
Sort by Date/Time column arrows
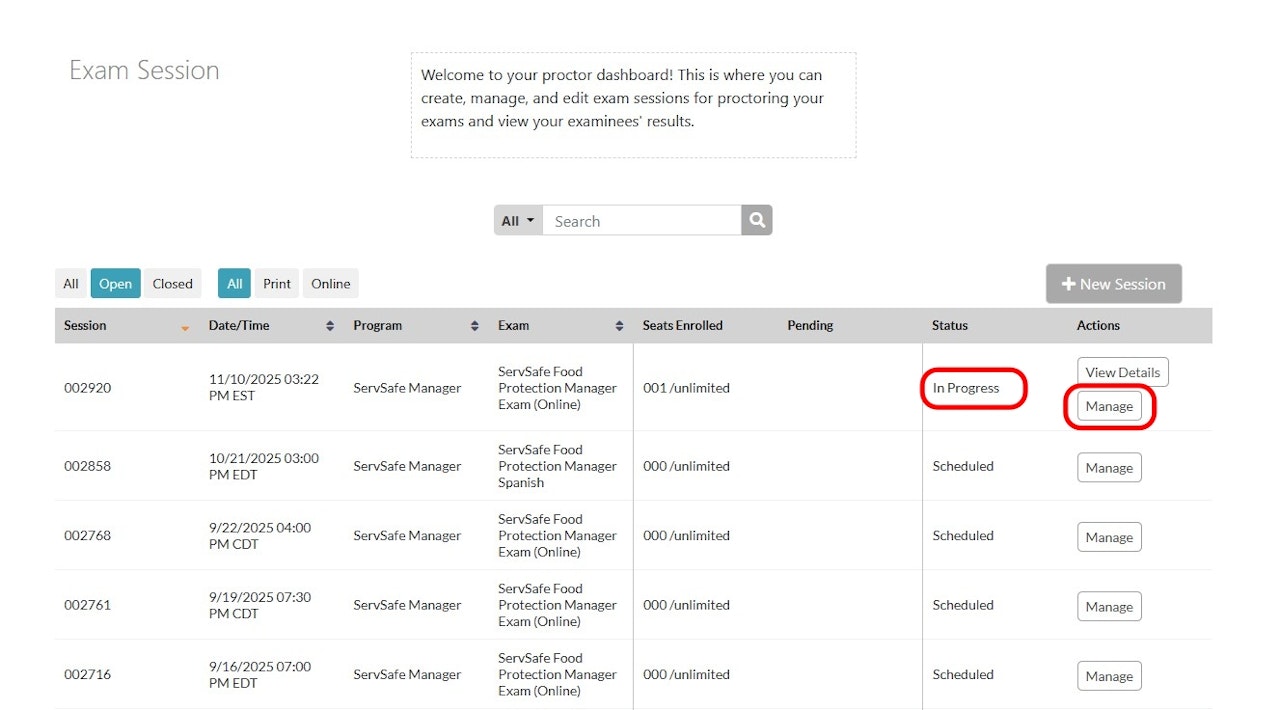pyautogui.click(x=330, y=326)
